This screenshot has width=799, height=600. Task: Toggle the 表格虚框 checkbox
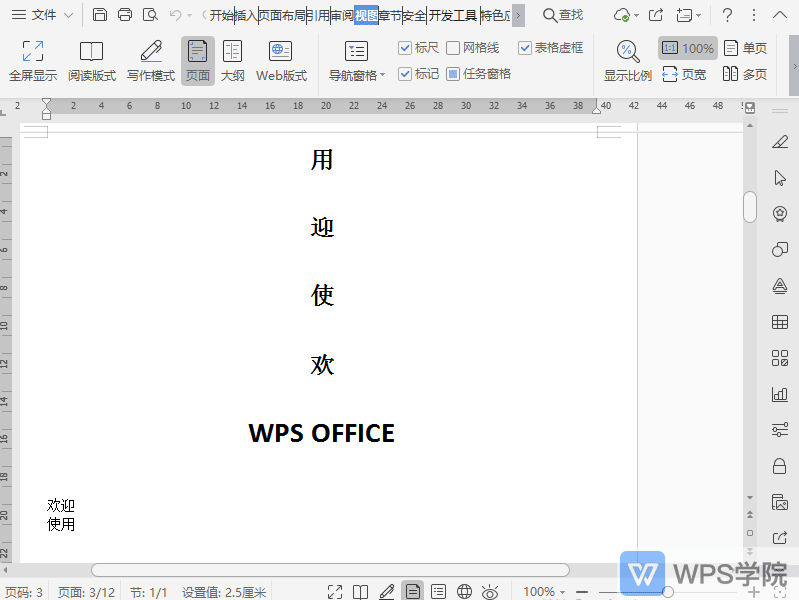[x=551, y=48]
